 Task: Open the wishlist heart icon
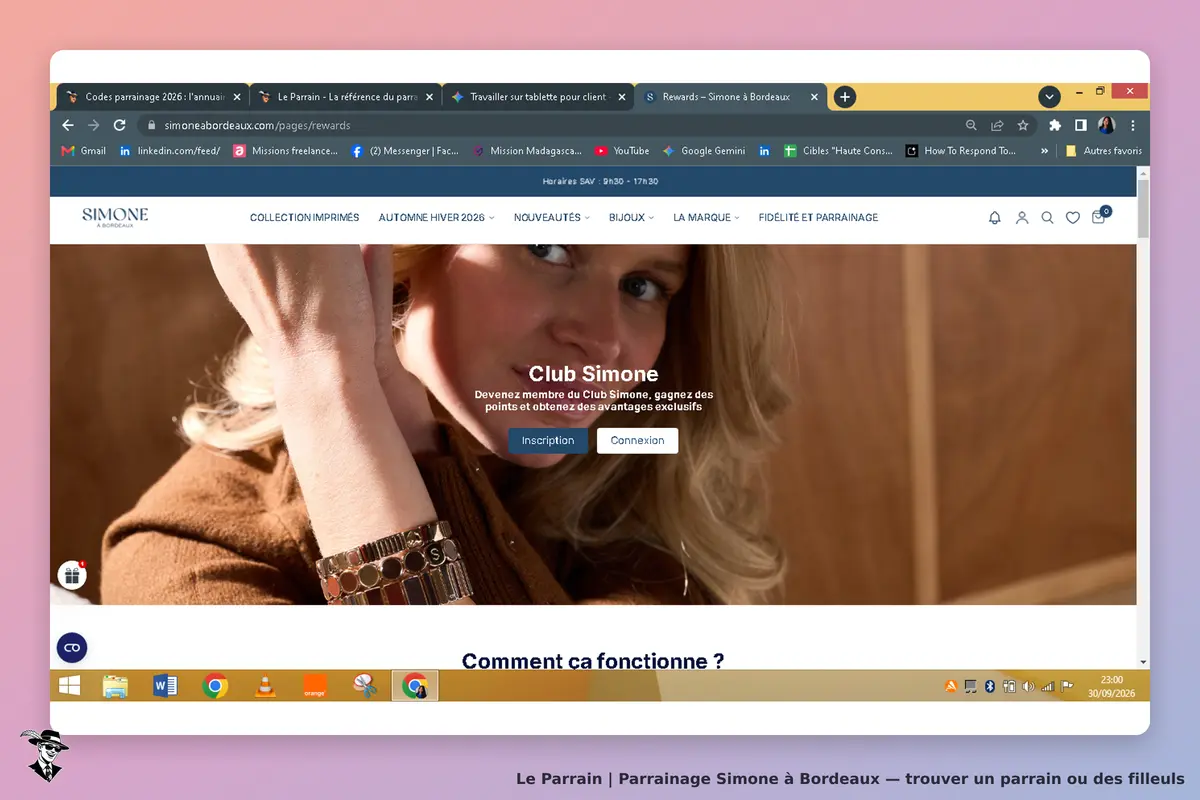[x=1072, y=217]
